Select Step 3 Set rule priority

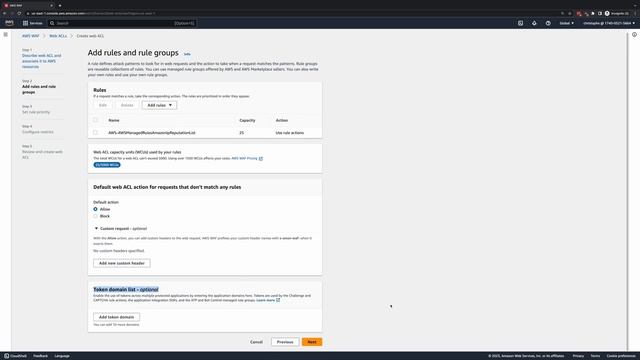(x=36, y=112)
